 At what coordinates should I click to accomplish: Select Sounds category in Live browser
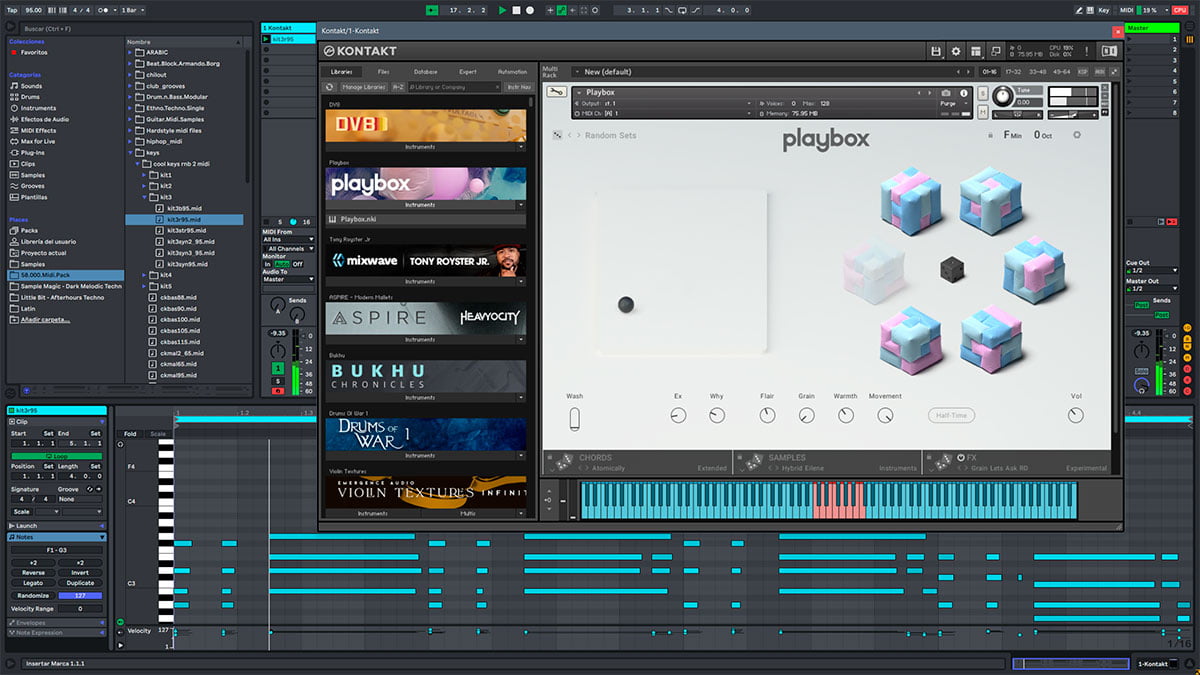(x=32, y=86)
